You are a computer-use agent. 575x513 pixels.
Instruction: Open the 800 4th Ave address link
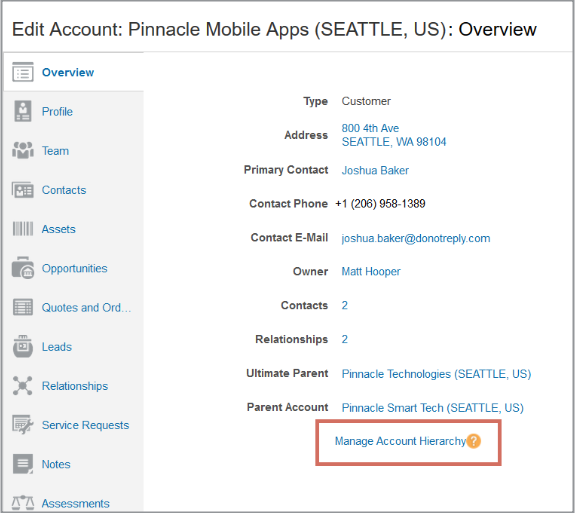click(394, 135)
